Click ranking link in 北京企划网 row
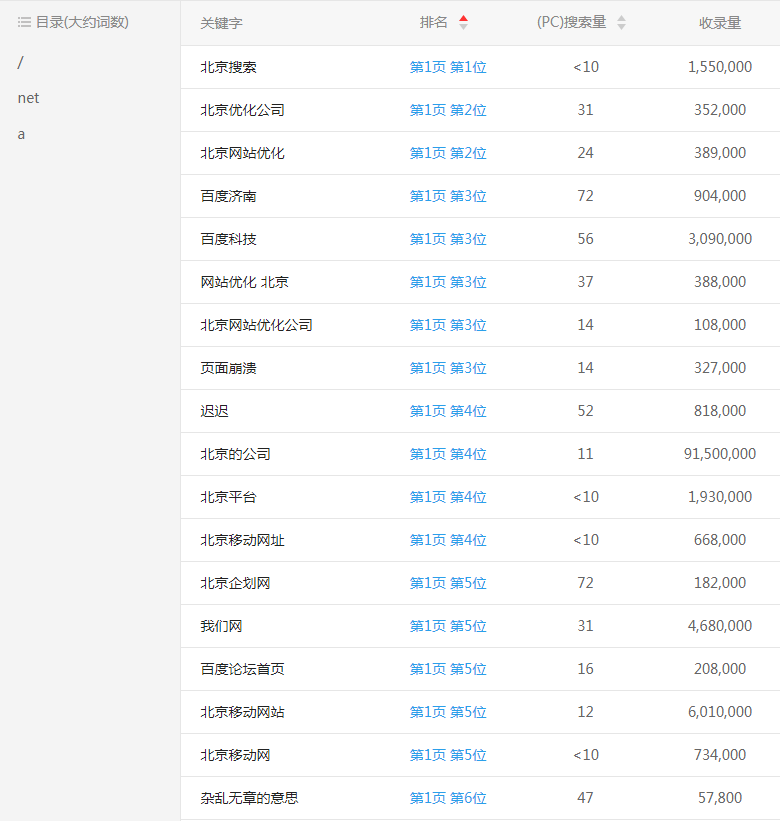 [x=448, y=583]
